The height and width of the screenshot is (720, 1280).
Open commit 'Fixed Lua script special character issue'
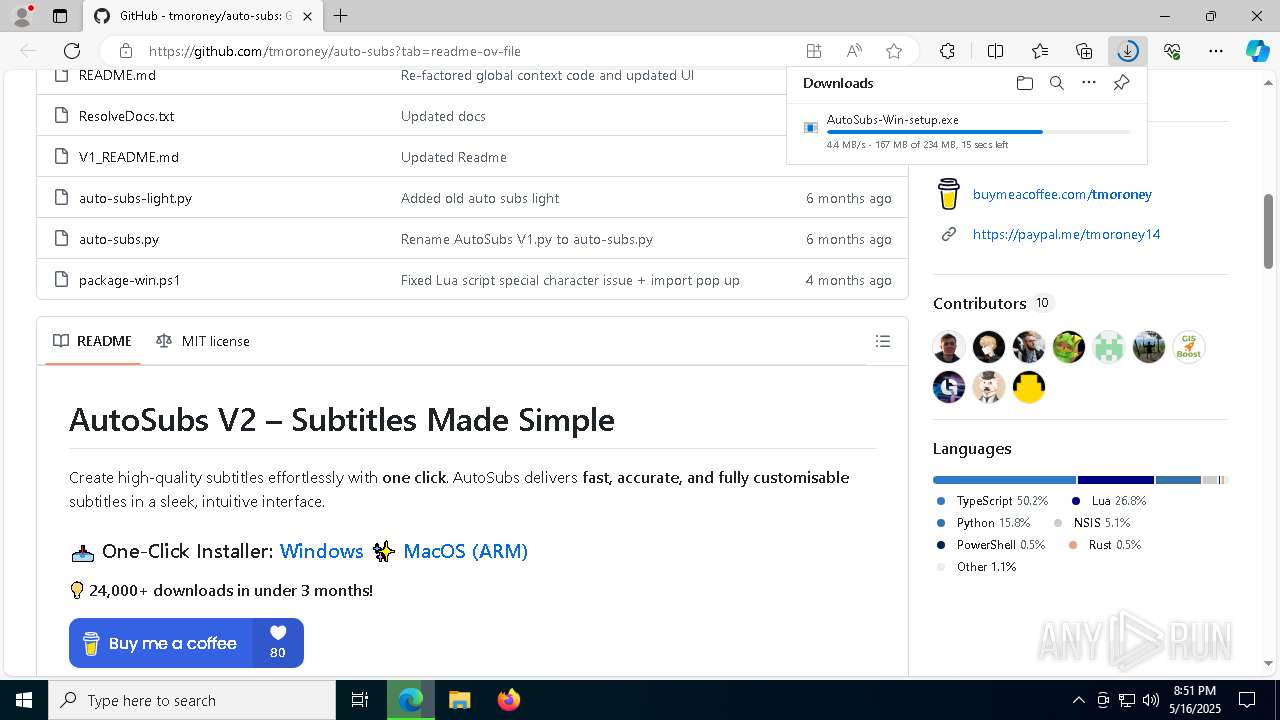(x=570, y=280)
